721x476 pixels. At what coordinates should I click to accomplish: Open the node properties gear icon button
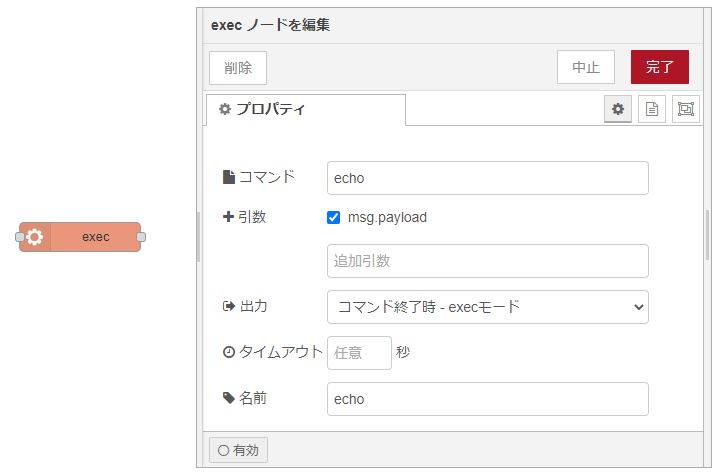[x=618, y=109]
